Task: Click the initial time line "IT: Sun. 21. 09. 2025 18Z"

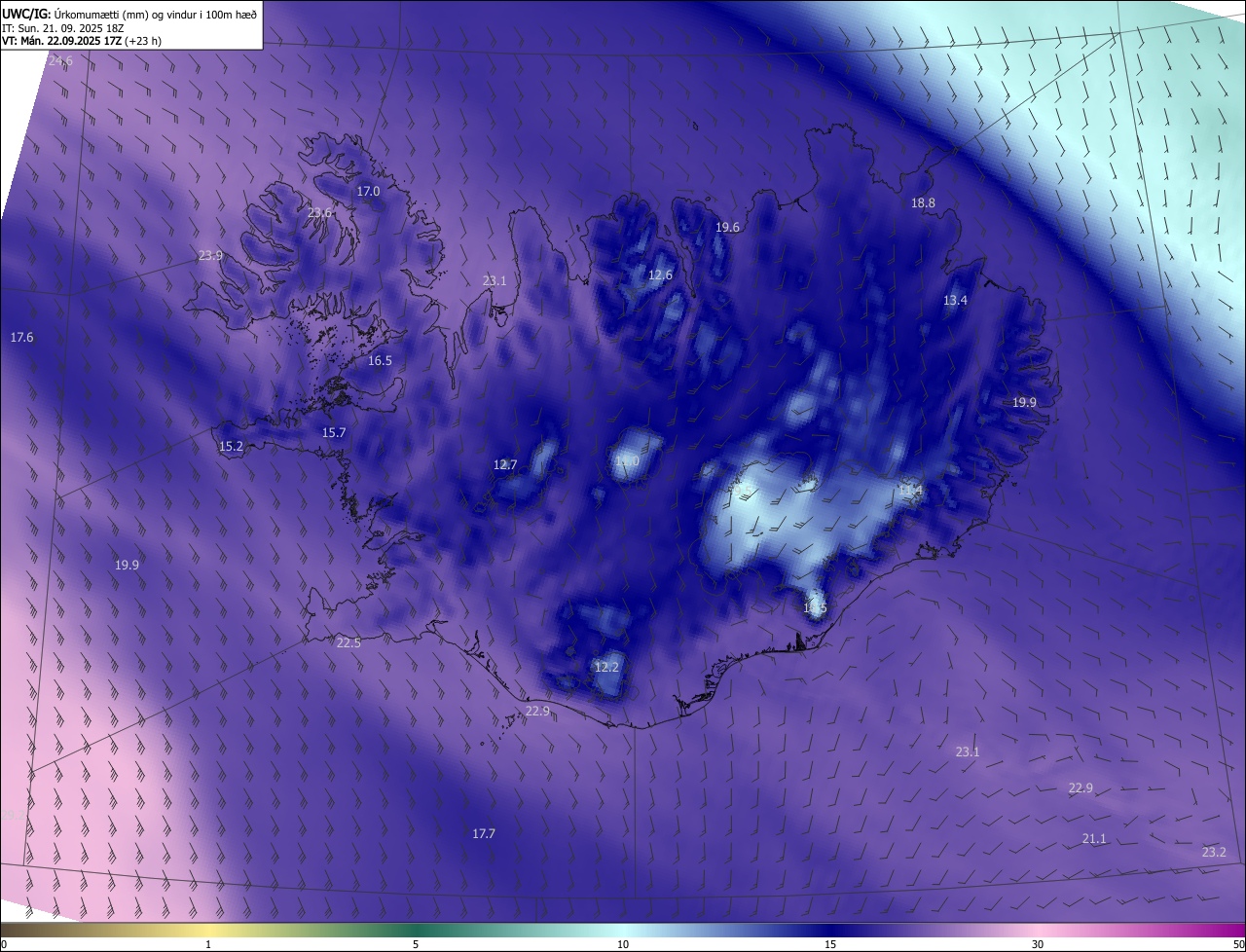Action: pyautogui.click(x=64, y=28)
